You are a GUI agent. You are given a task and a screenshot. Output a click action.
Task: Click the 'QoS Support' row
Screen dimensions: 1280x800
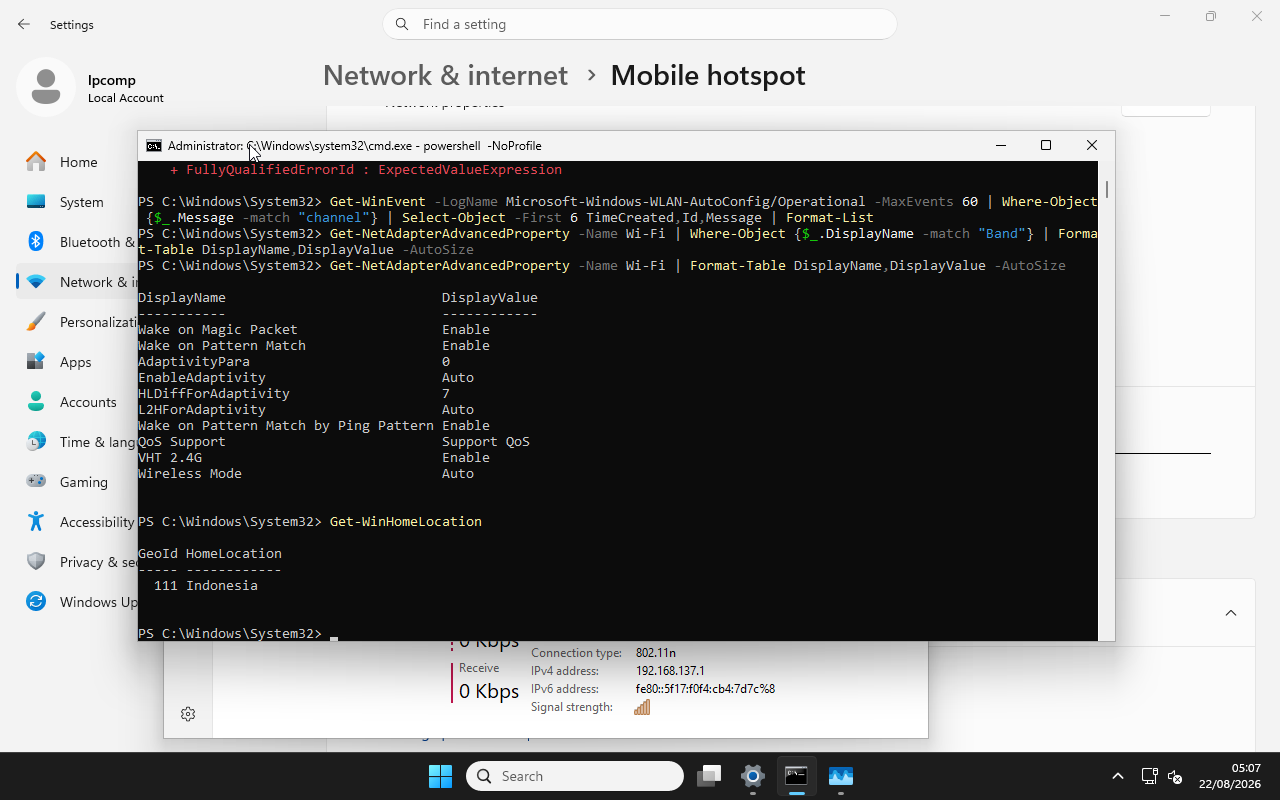pos(334,441)
